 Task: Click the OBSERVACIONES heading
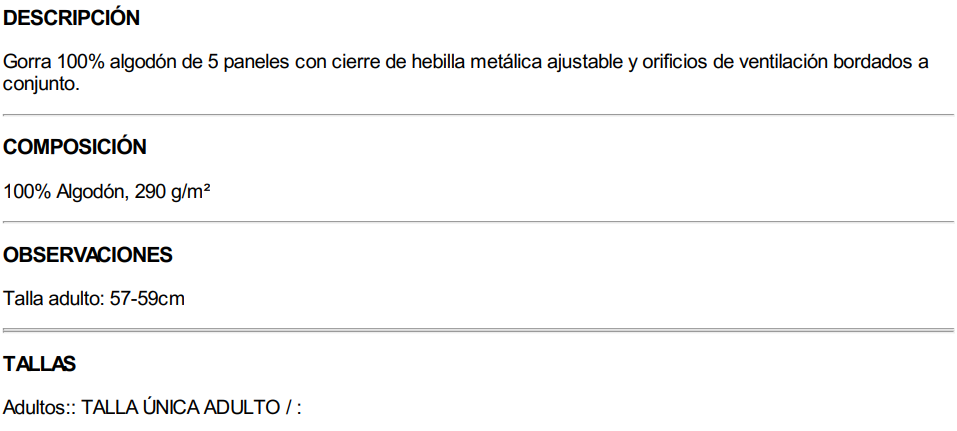pos(88,255)
